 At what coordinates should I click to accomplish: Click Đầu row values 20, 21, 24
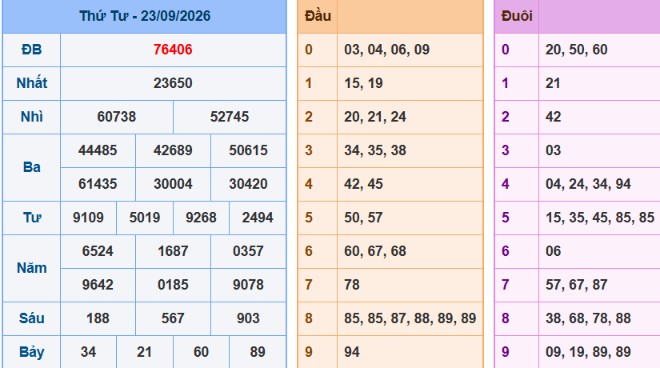[375, 117]
